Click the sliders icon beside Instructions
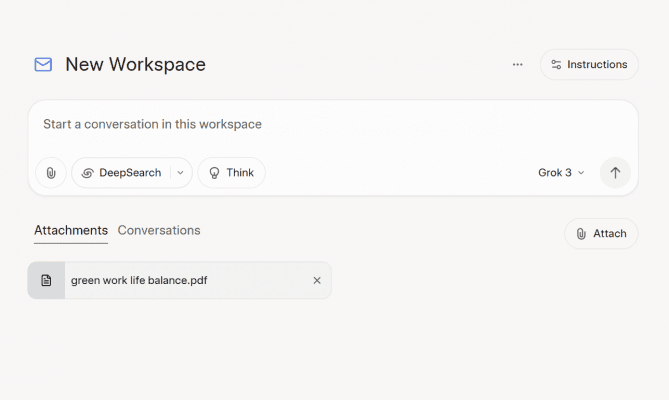Image resolution: width=669 pixels, height=400 pixels. 557,65
